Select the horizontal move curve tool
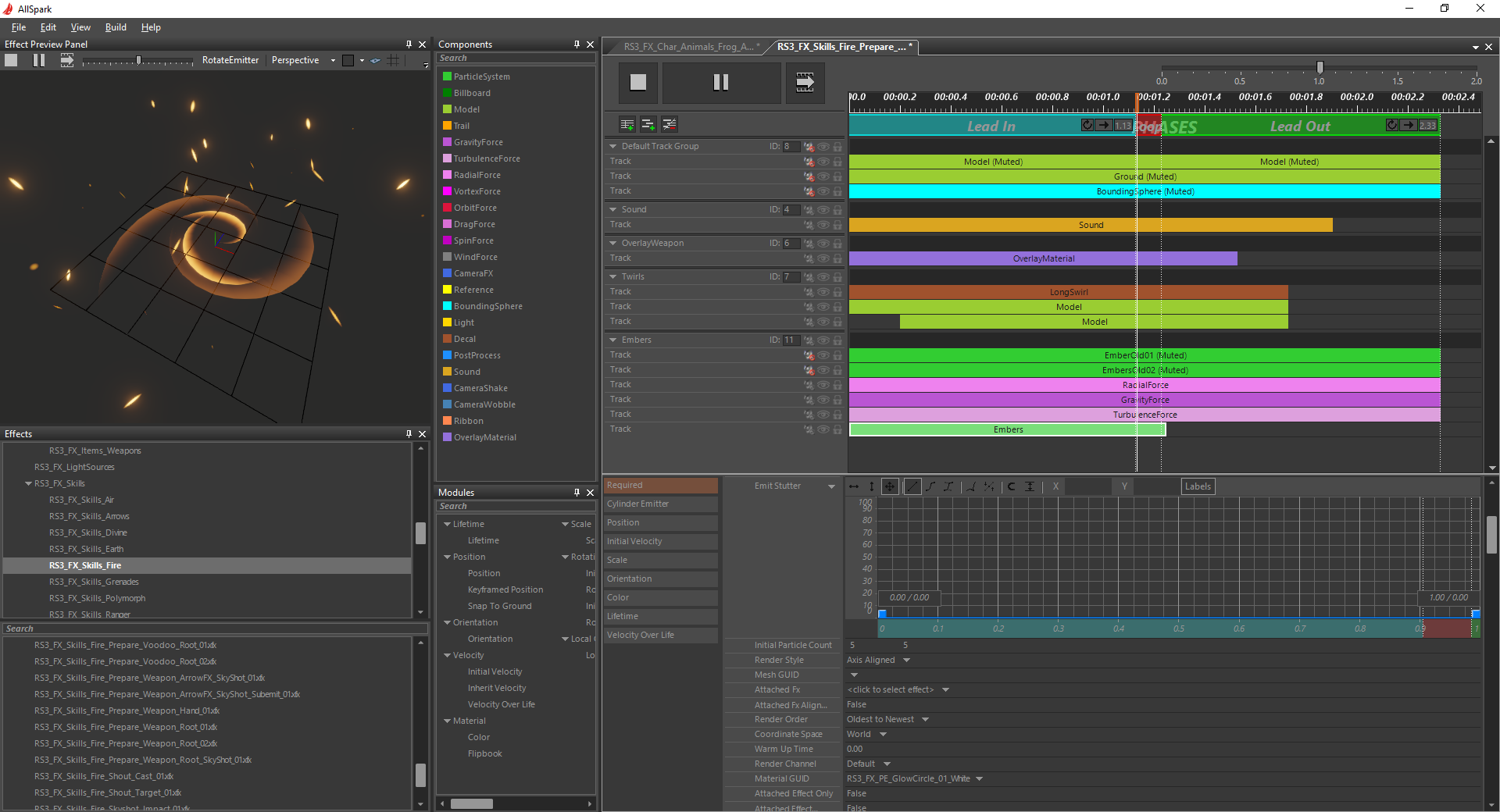The width and height of the screenshot is (1500, 812). point(854,486)
